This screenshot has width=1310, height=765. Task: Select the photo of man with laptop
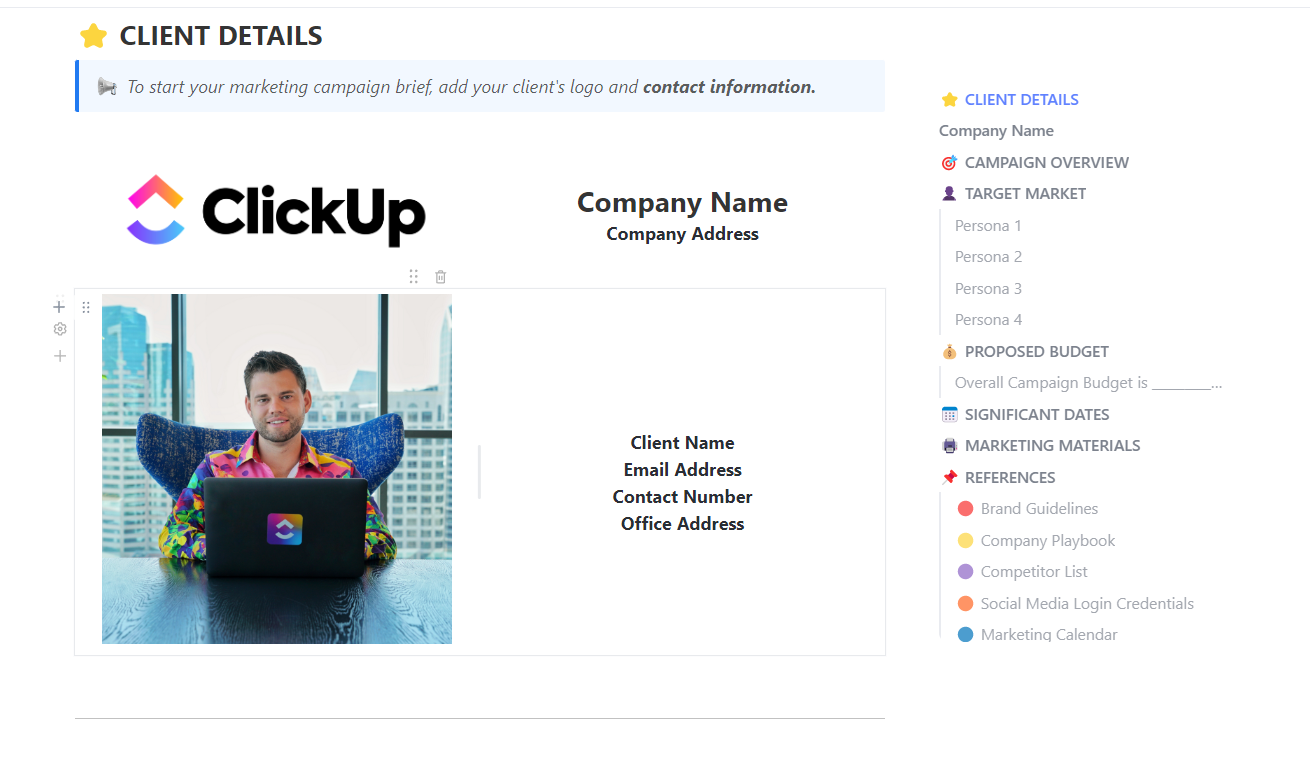click(277, 469)
